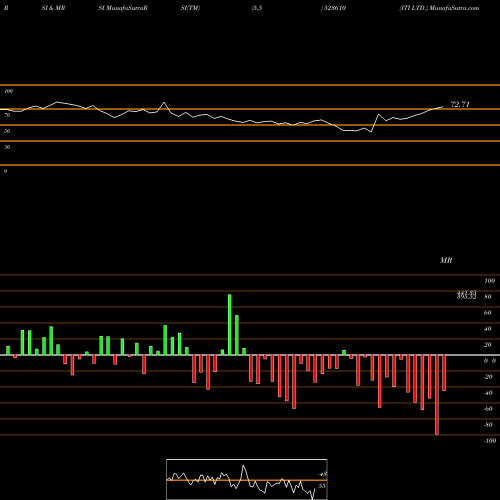This screenshot has height=500, width=500.
Task: Click the MR axis label -20
Action: tap(488, 377)
